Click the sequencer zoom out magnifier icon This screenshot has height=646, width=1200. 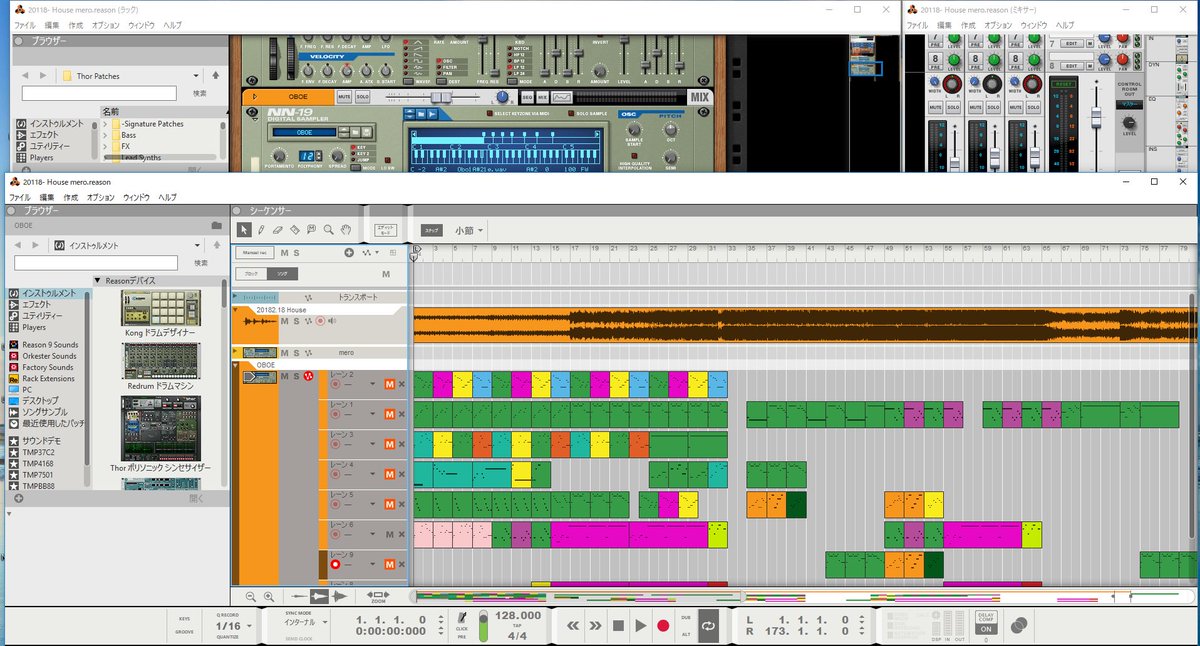[250, 596]
